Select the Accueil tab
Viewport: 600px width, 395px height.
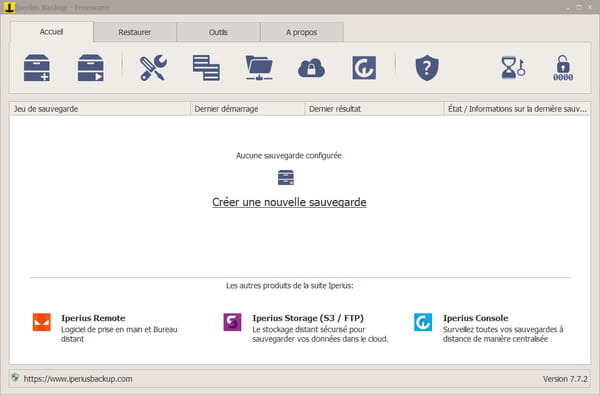[52, 32]
